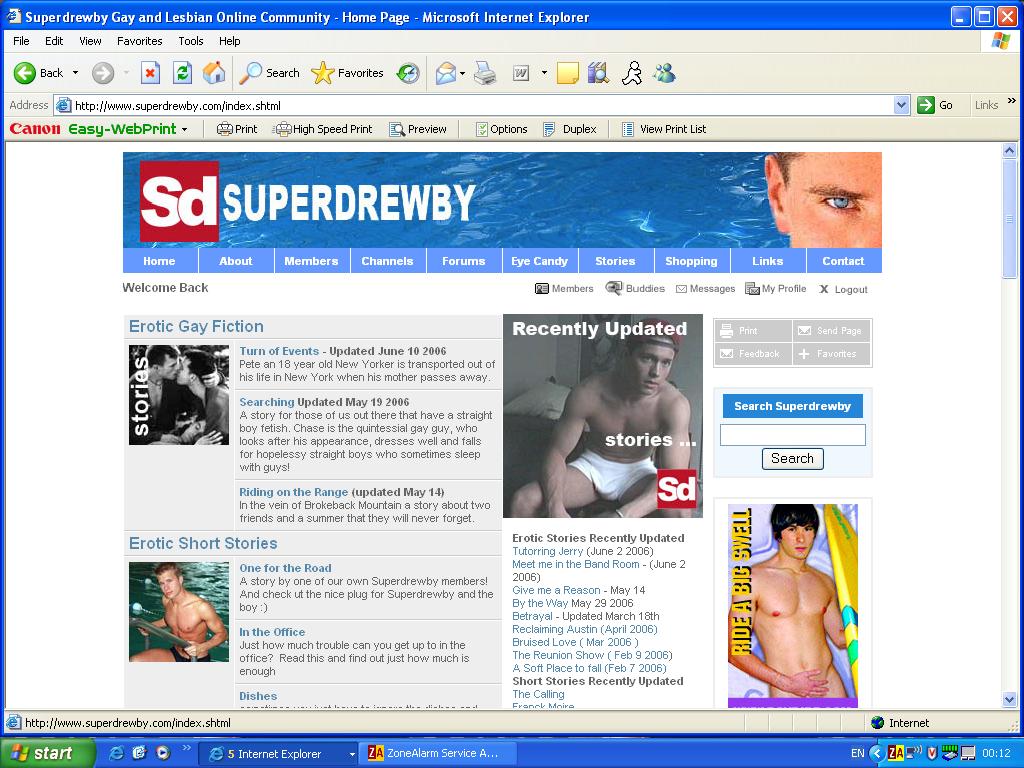Open the Riding on the Range link

[x=293, y=492]
